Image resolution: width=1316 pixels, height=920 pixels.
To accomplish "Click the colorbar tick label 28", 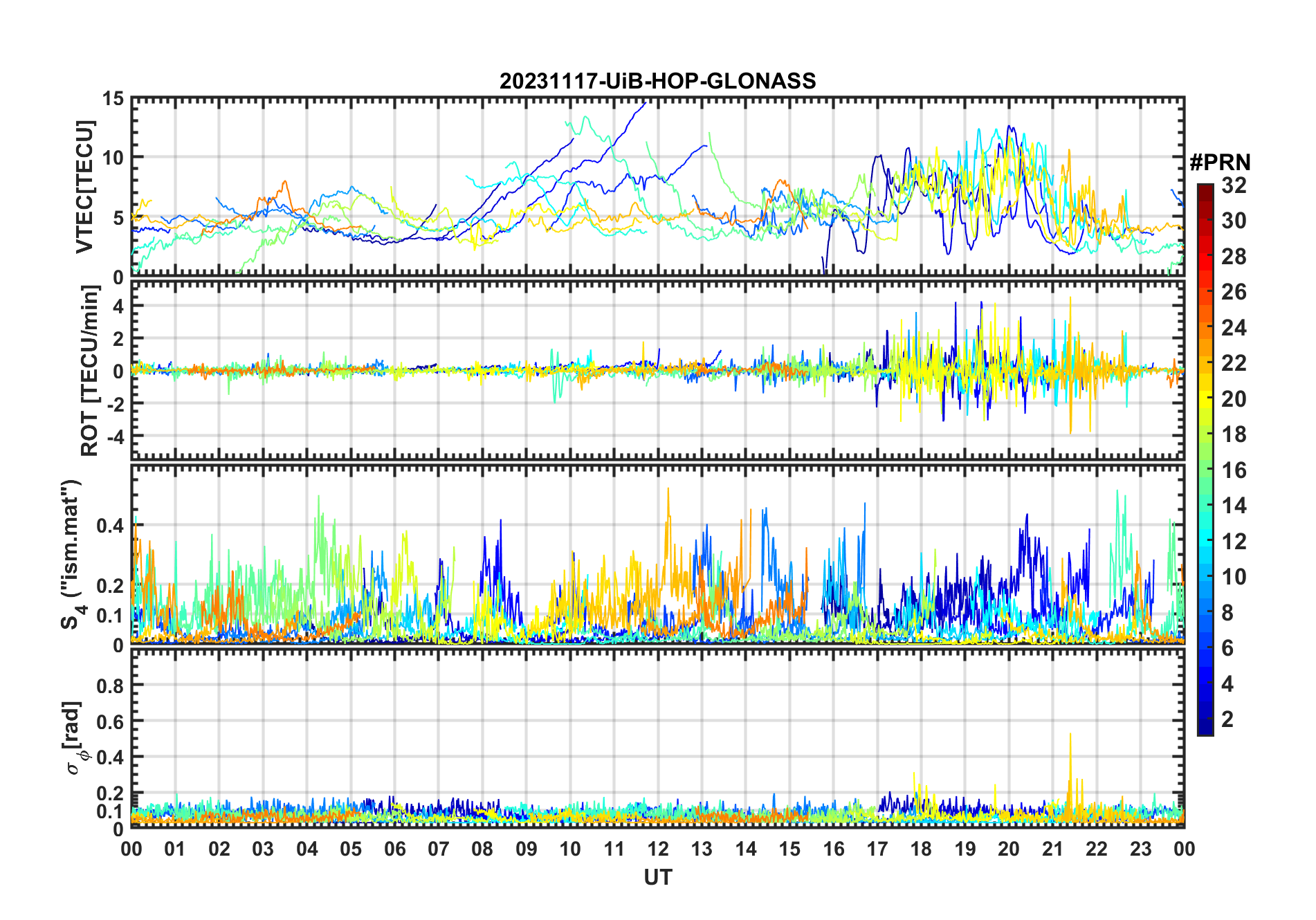I will point(1234,257).
